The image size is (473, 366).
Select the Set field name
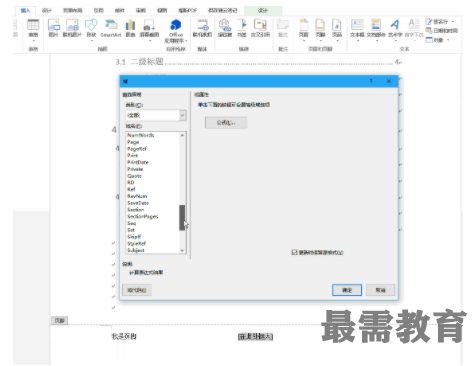131,230
